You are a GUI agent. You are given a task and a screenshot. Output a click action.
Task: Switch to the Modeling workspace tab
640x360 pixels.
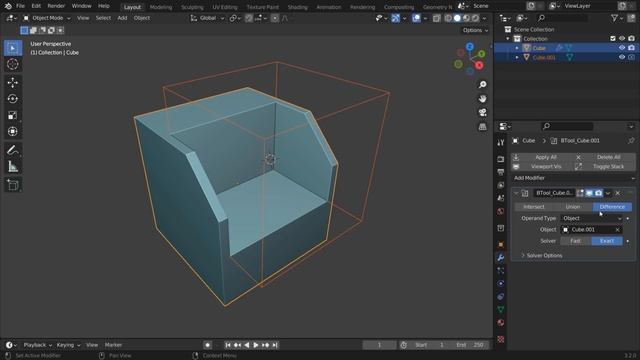tap(161, 7)
